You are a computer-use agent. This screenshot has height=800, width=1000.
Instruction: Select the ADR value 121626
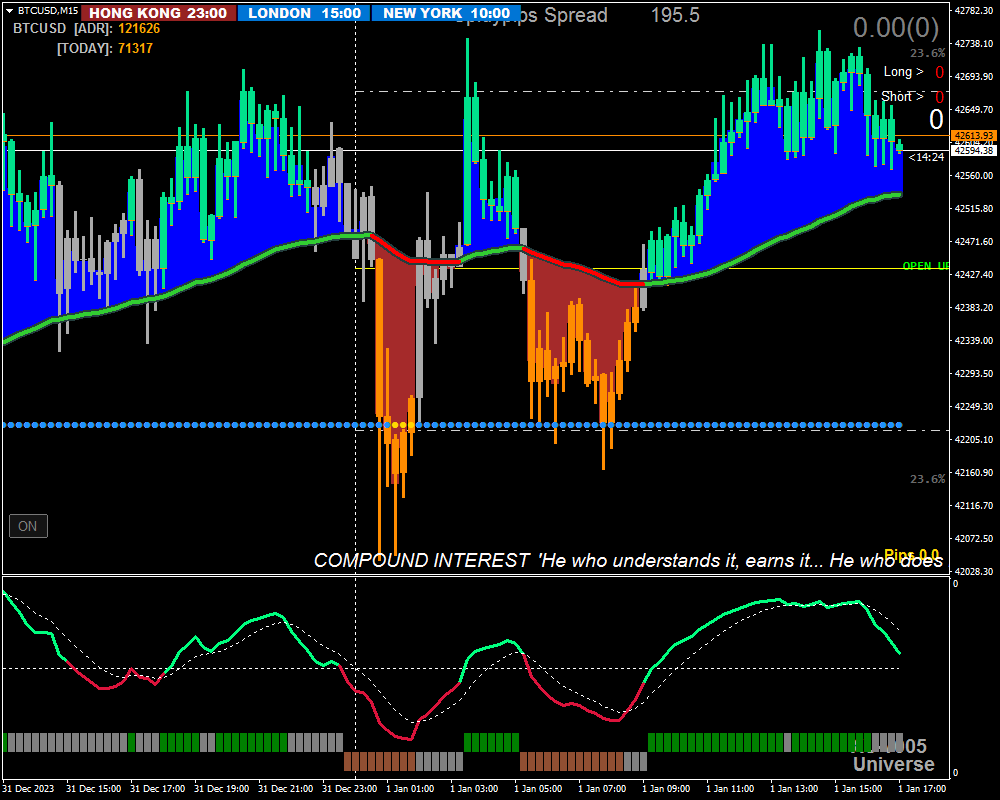(x=139, y=29)
